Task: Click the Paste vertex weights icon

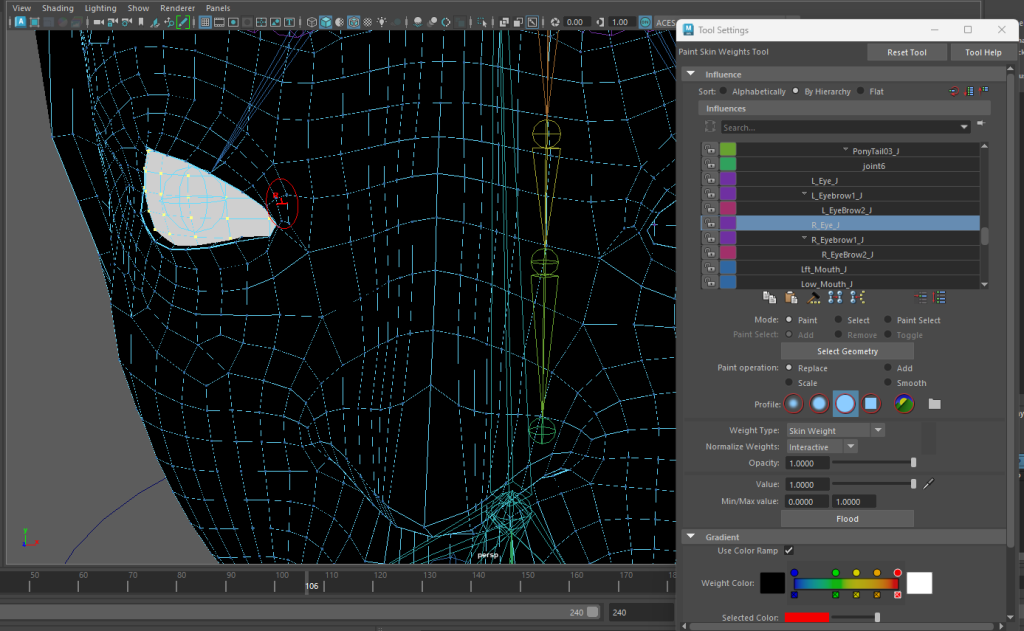Action: [791, 297]
